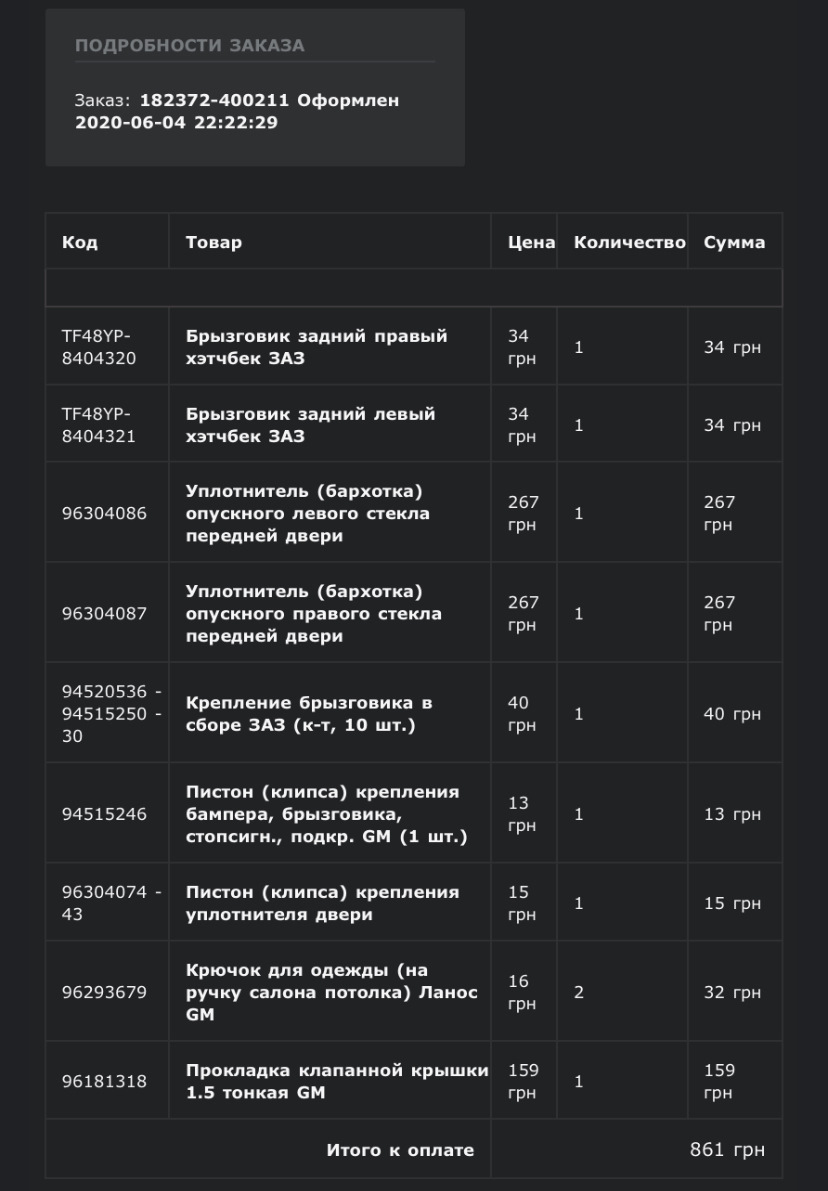Click the «Товар» column header
This screenshot has height=1191, width=828.
(x=213, y=242)
